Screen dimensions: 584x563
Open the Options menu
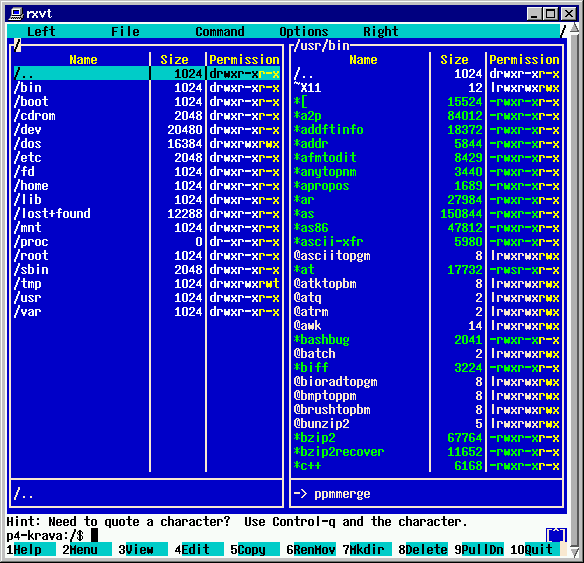[304, 32]
